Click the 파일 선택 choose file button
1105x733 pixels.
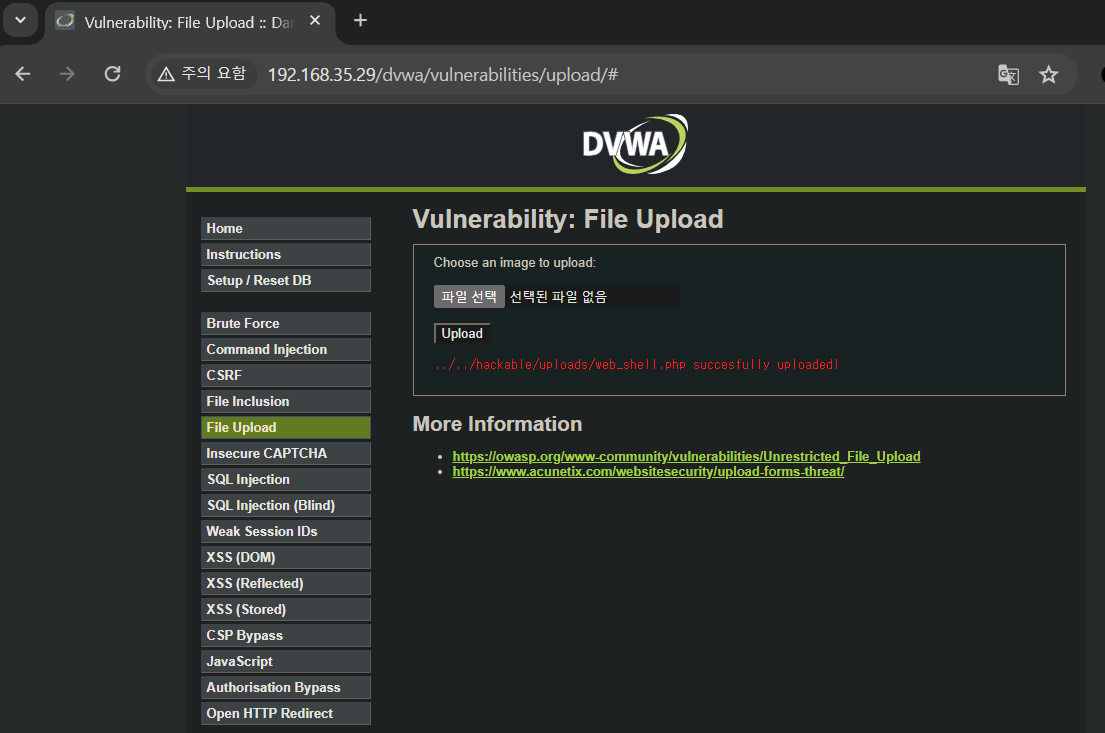click(469, 297)
